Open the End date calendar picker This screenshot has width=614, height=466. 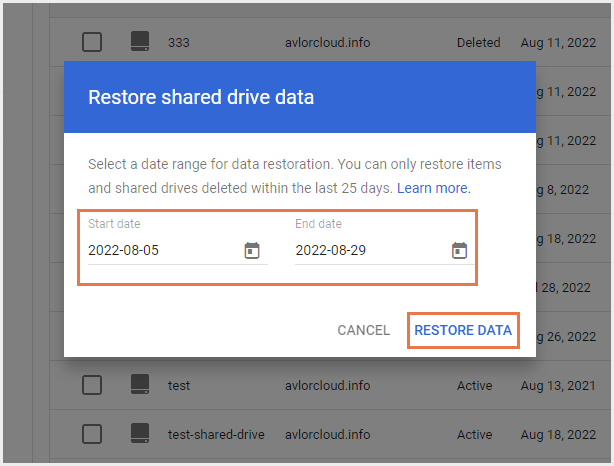(x=459, y=250)
